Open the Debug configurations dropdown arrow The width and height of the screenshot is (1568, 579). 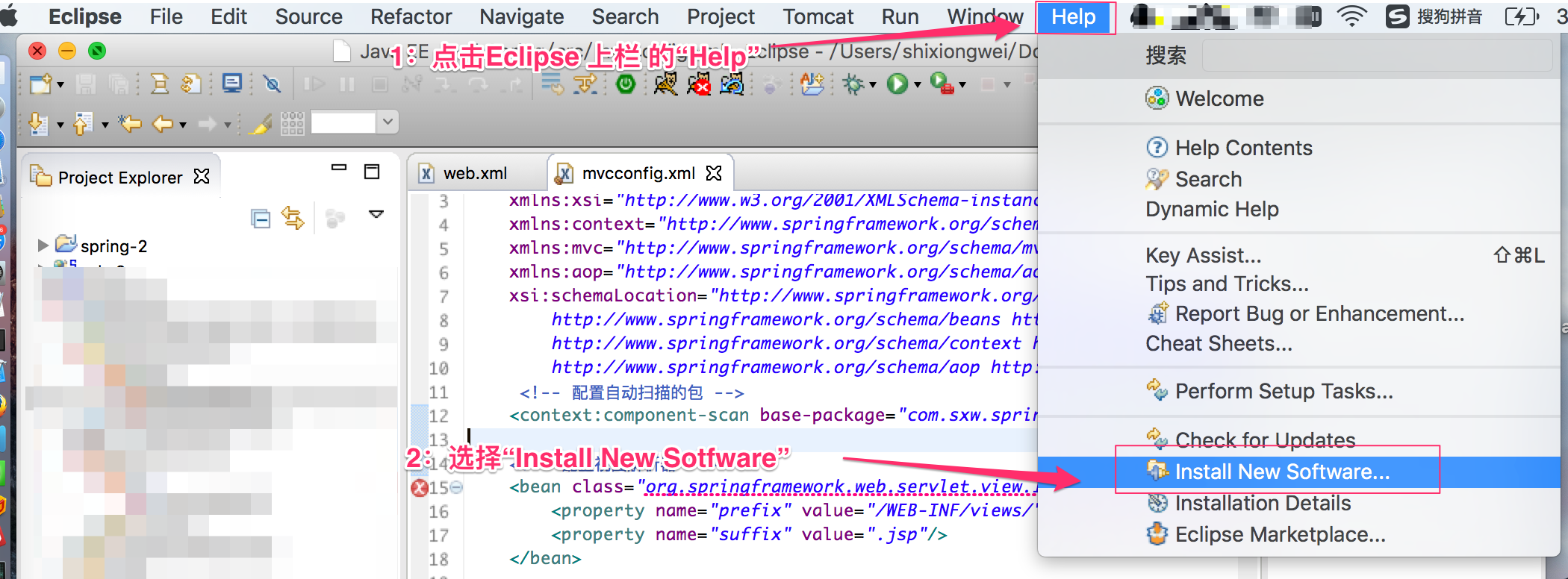point(872,85)
